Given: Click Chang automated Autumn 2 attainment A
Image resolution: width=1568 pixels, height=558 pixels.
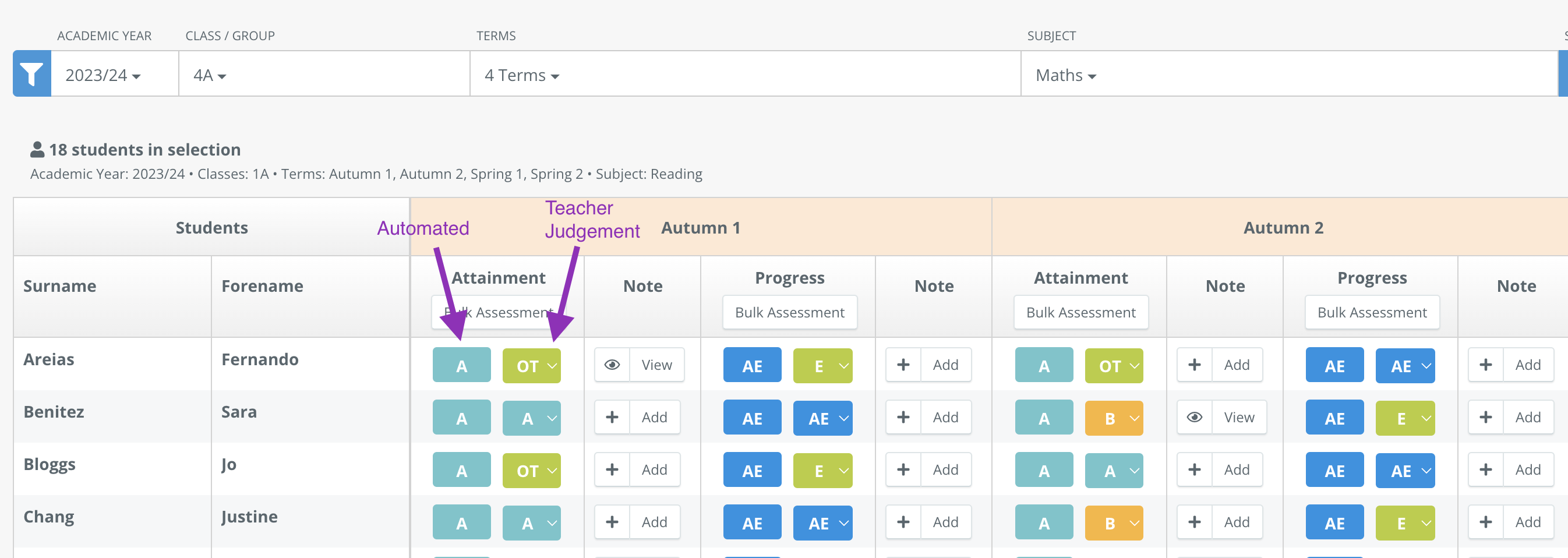Looking at the screenshot, I should (x=1044, y=522).
